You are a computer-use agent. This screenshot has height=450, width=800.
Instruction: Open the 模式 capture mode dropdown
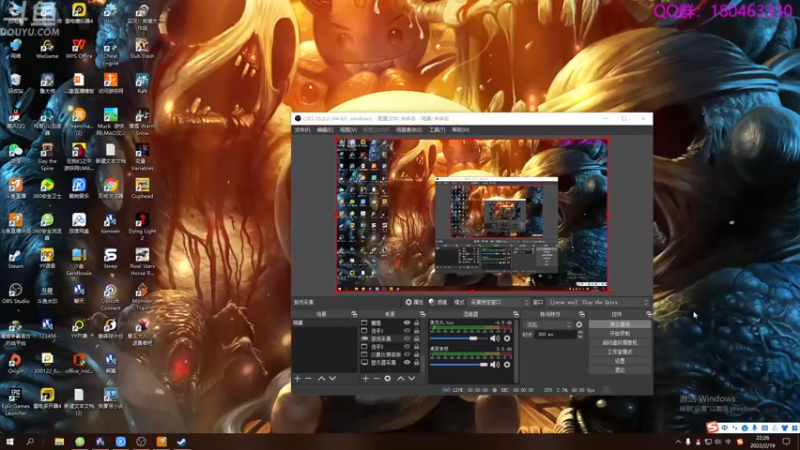point(499,302)
